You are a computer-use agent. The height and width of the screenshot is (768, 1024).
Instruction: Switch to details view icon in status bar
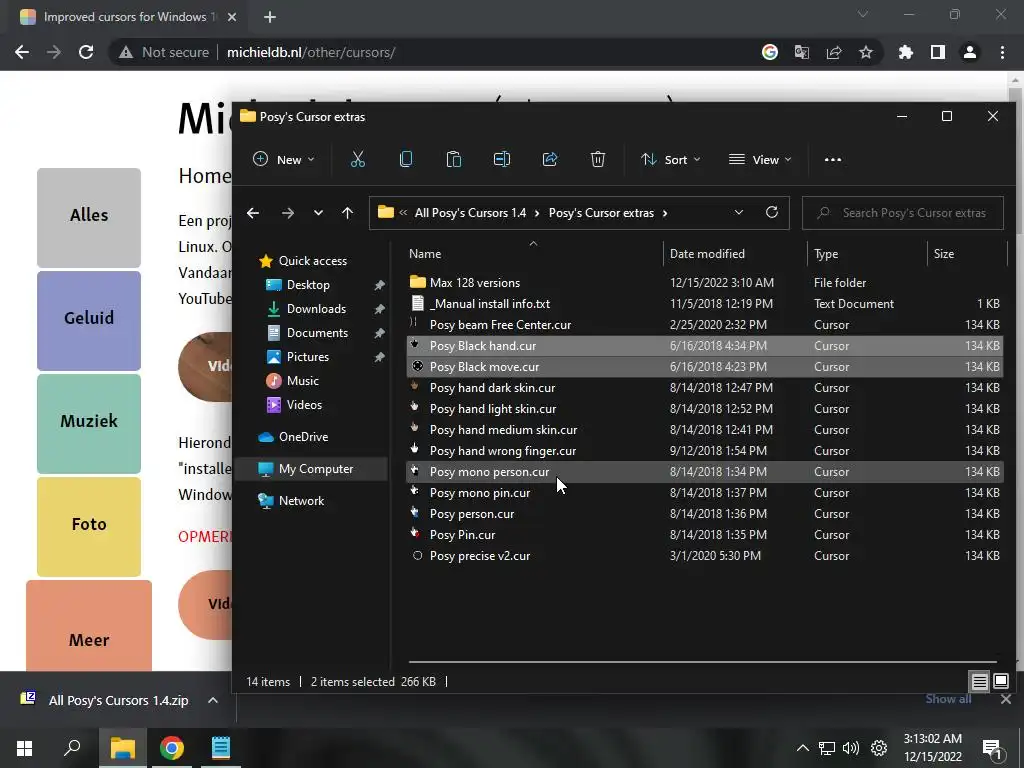[980, 682]
